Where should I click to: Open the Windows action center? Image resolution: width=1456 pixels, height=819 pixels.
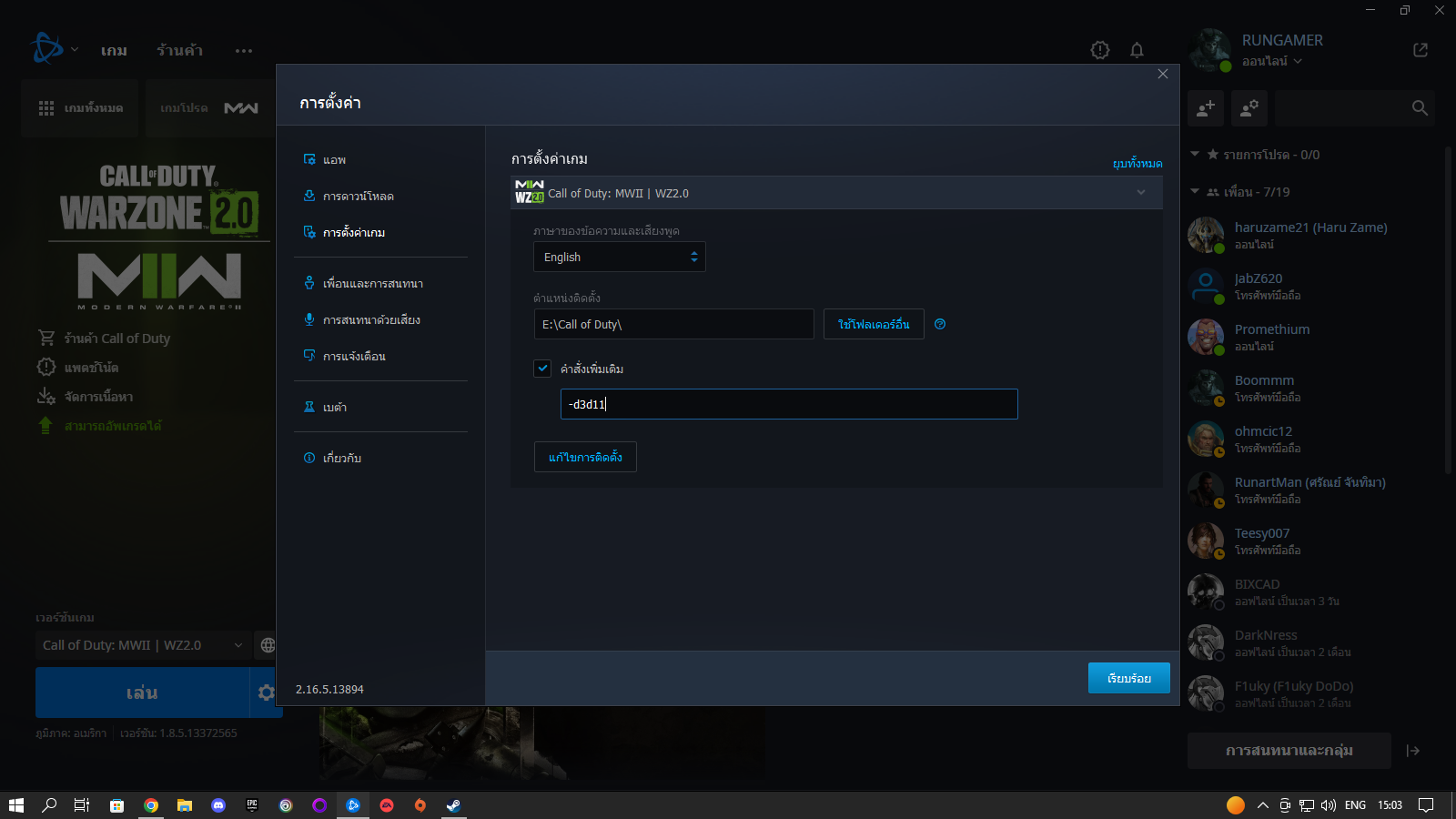click(1426, 805)
